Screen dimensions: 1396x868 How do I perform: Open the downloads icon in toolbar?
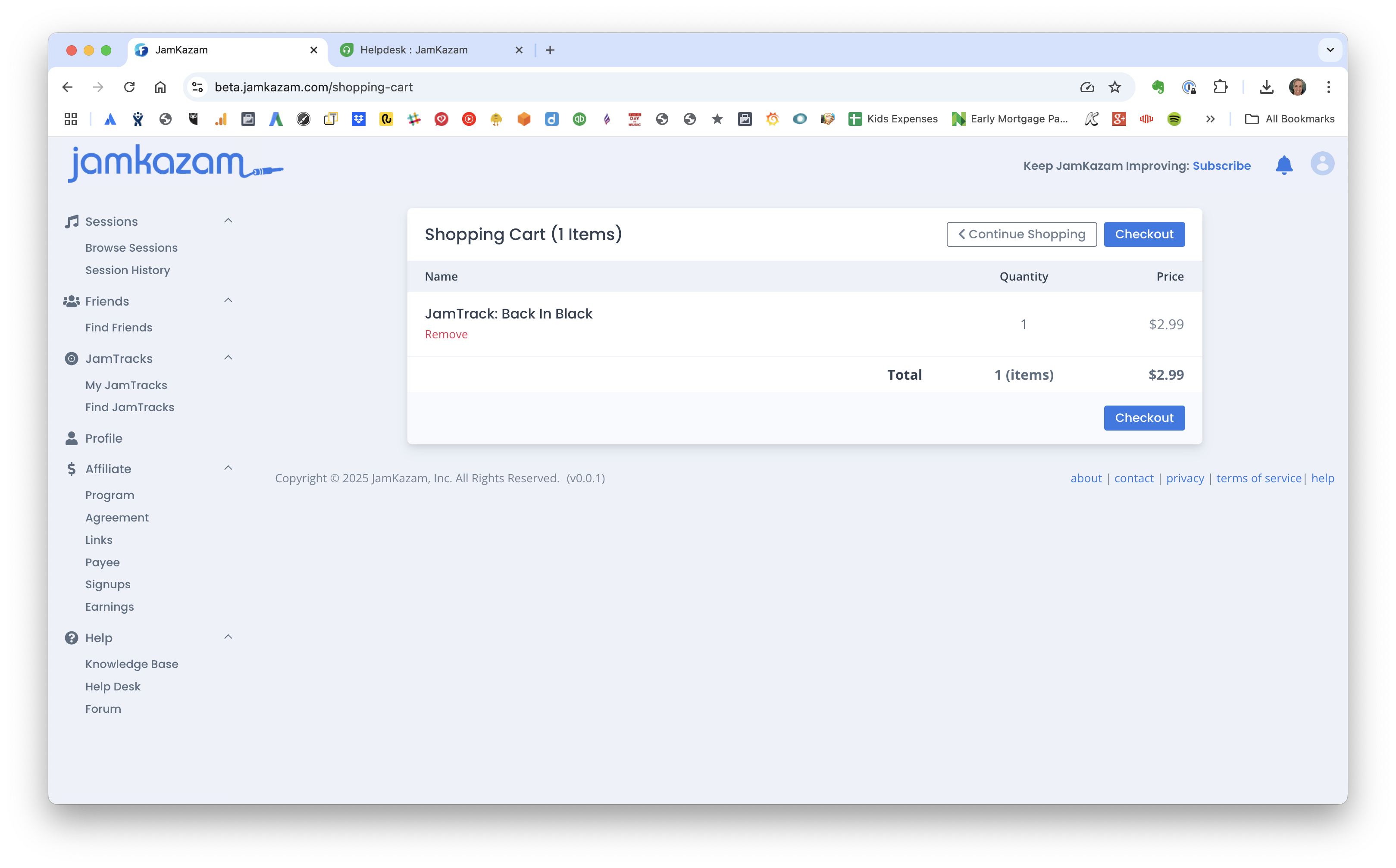[1266, 87]
